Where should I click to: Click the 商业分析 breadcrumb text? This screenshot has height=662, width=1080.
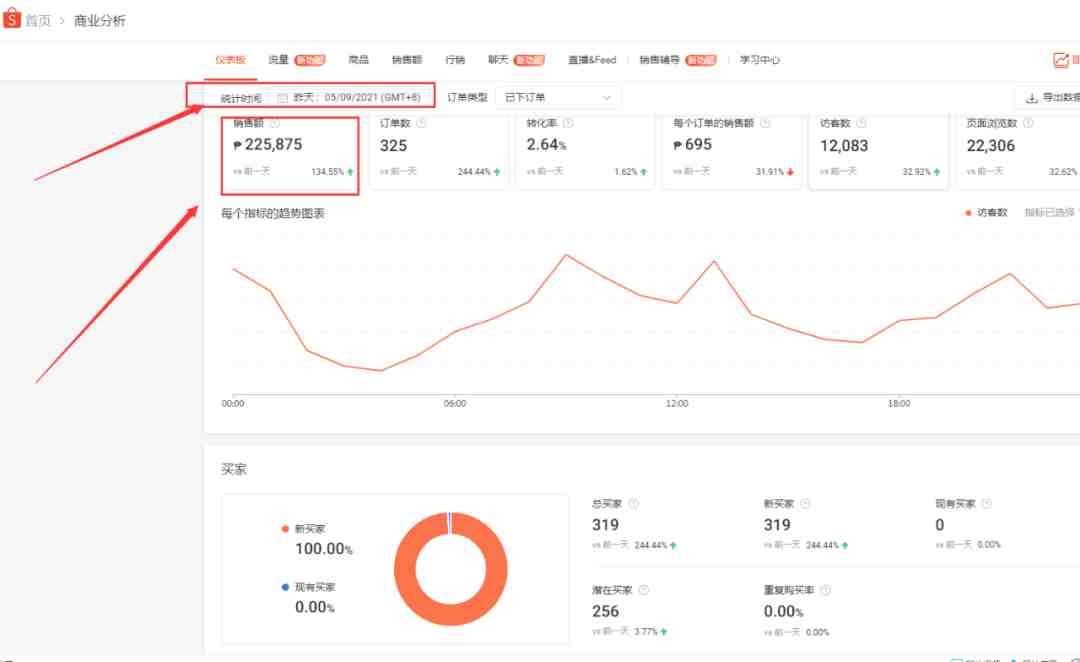click(x=100, y=21)
